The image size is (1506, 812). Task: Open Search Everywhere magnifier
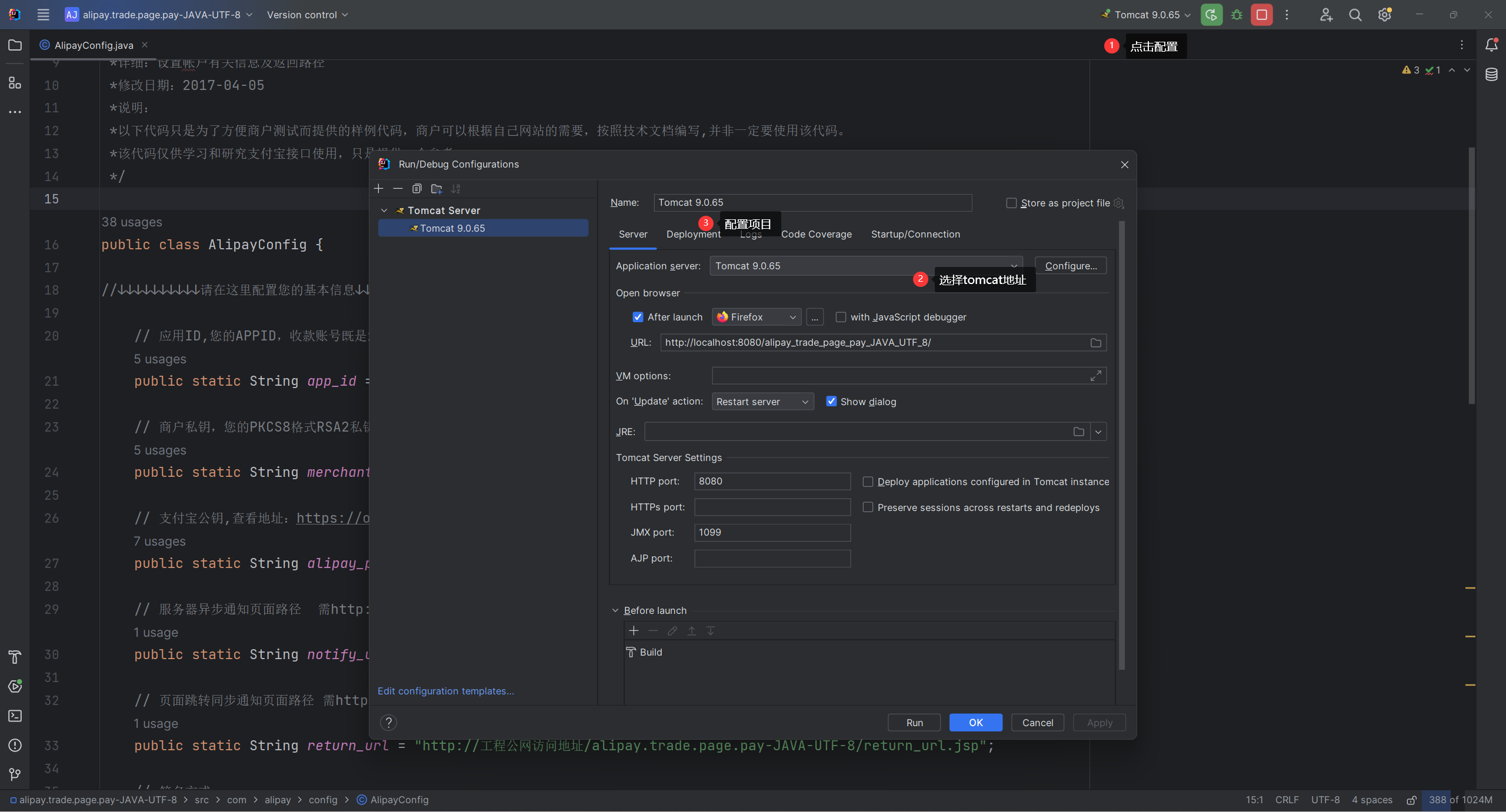[1355, 15]
